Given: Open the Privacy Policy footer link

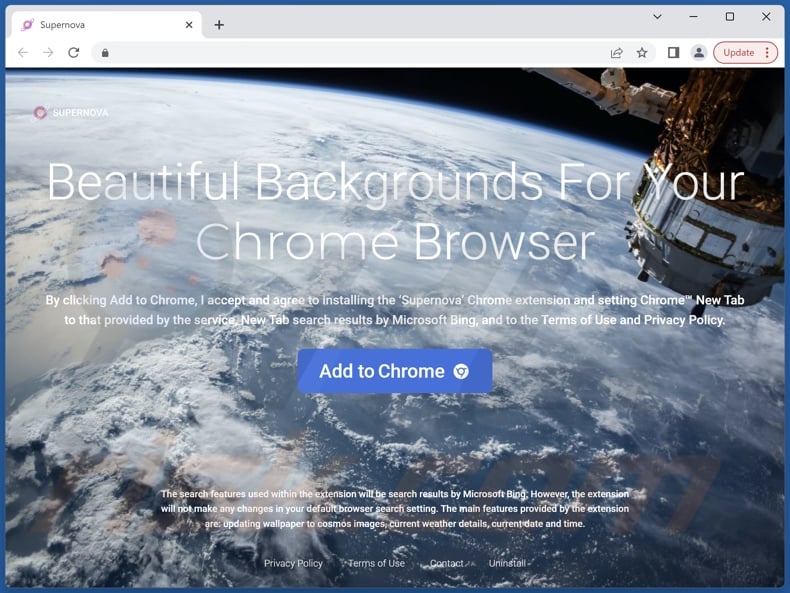Looking at the screenshot, I should click(x=293, y=563).
